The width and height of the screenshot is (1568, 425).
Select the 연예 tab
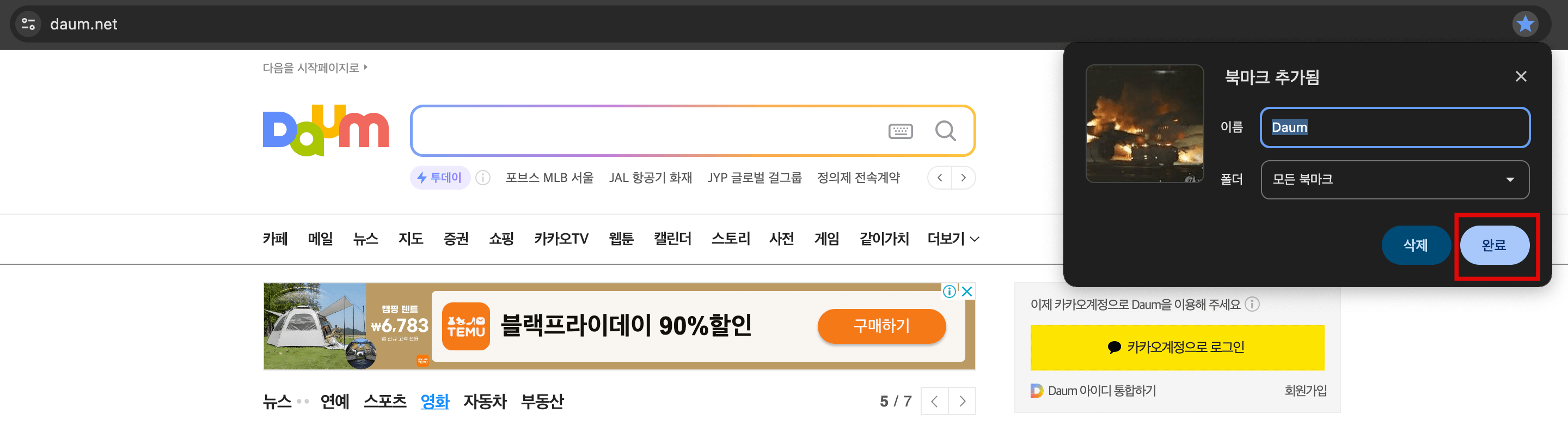(335, 401)
